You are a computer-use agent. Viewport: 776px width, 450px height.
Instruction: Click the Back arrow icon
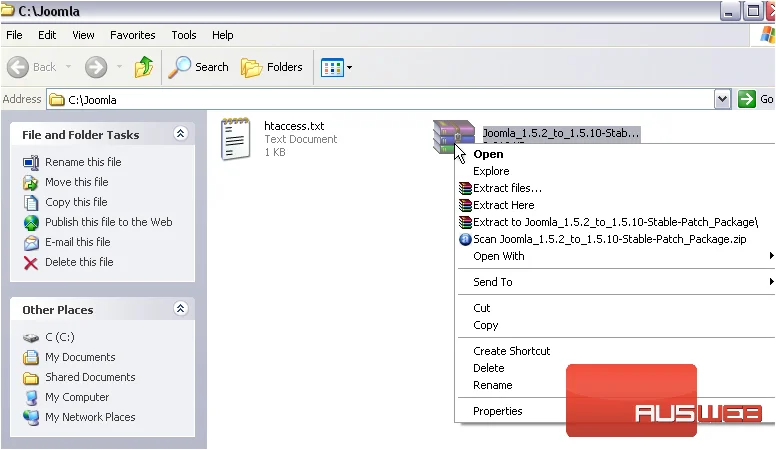click(x=18, y=67)
